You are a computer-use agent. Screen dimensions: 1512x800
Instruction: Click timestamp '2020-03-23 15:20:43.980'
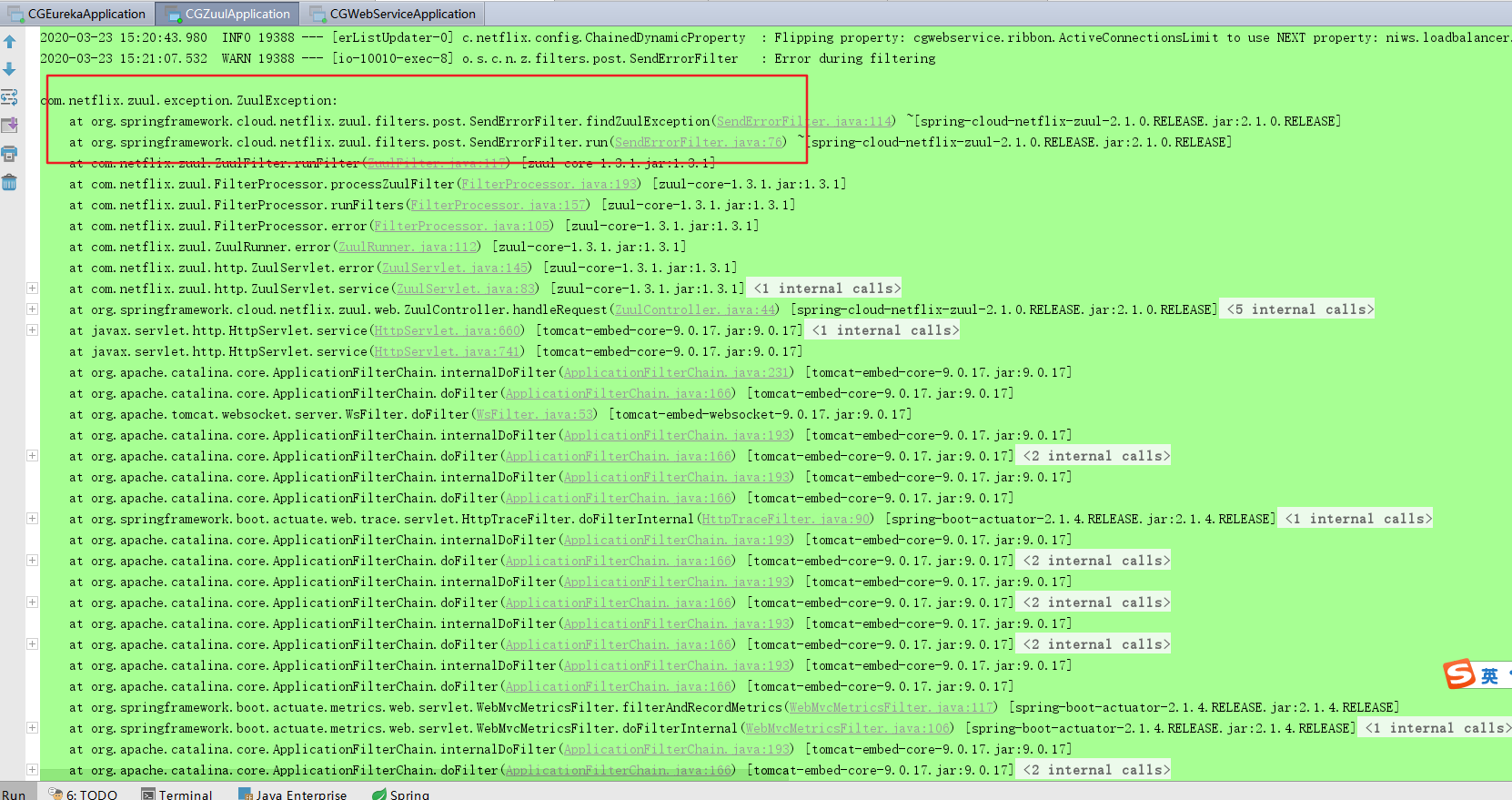coord(124,37)
